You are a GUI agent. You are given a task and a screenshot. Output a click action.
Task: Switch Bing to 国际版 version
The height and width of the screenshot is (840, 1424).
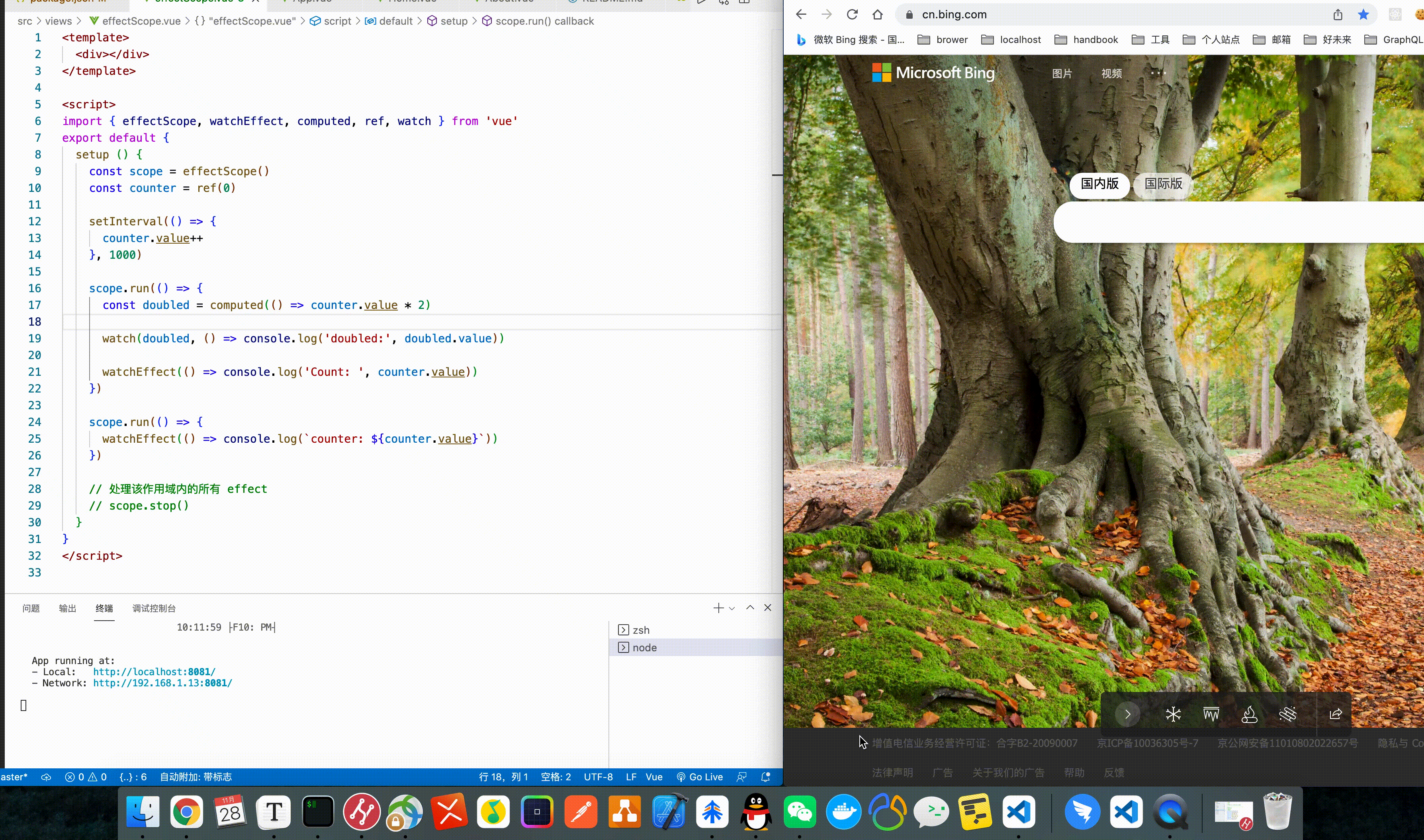pyautogui.click(x=1163, y=184)
